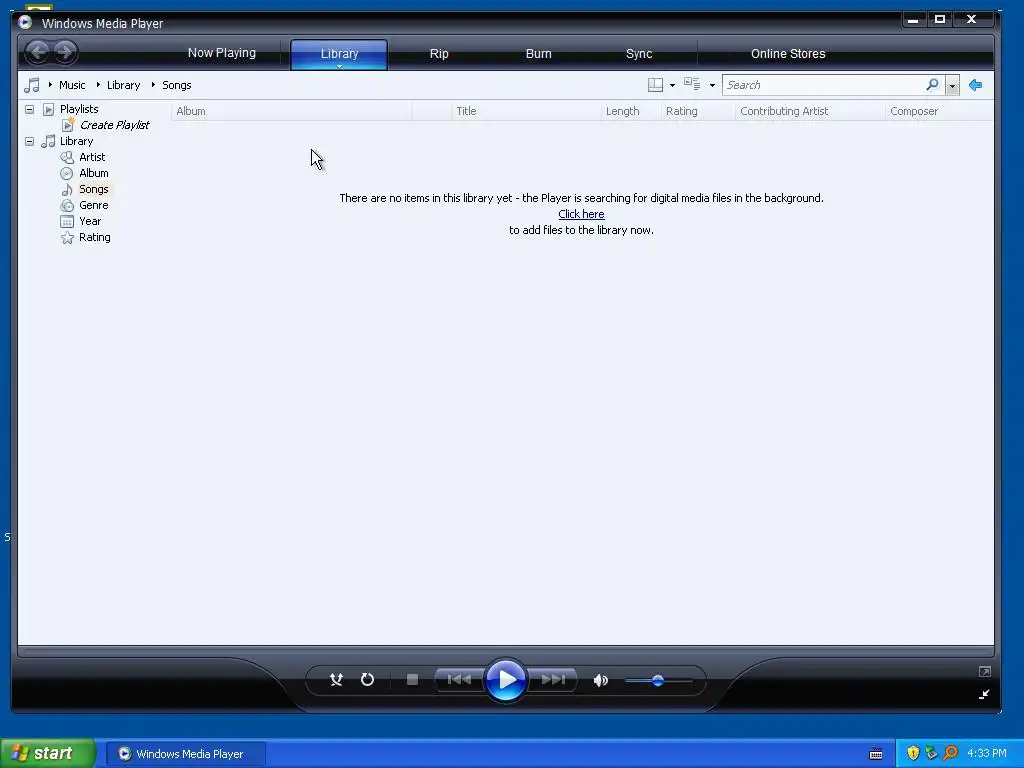1024x768 pixels.
Task: Stop playback with the Stop button
Action: pos(412,680)
